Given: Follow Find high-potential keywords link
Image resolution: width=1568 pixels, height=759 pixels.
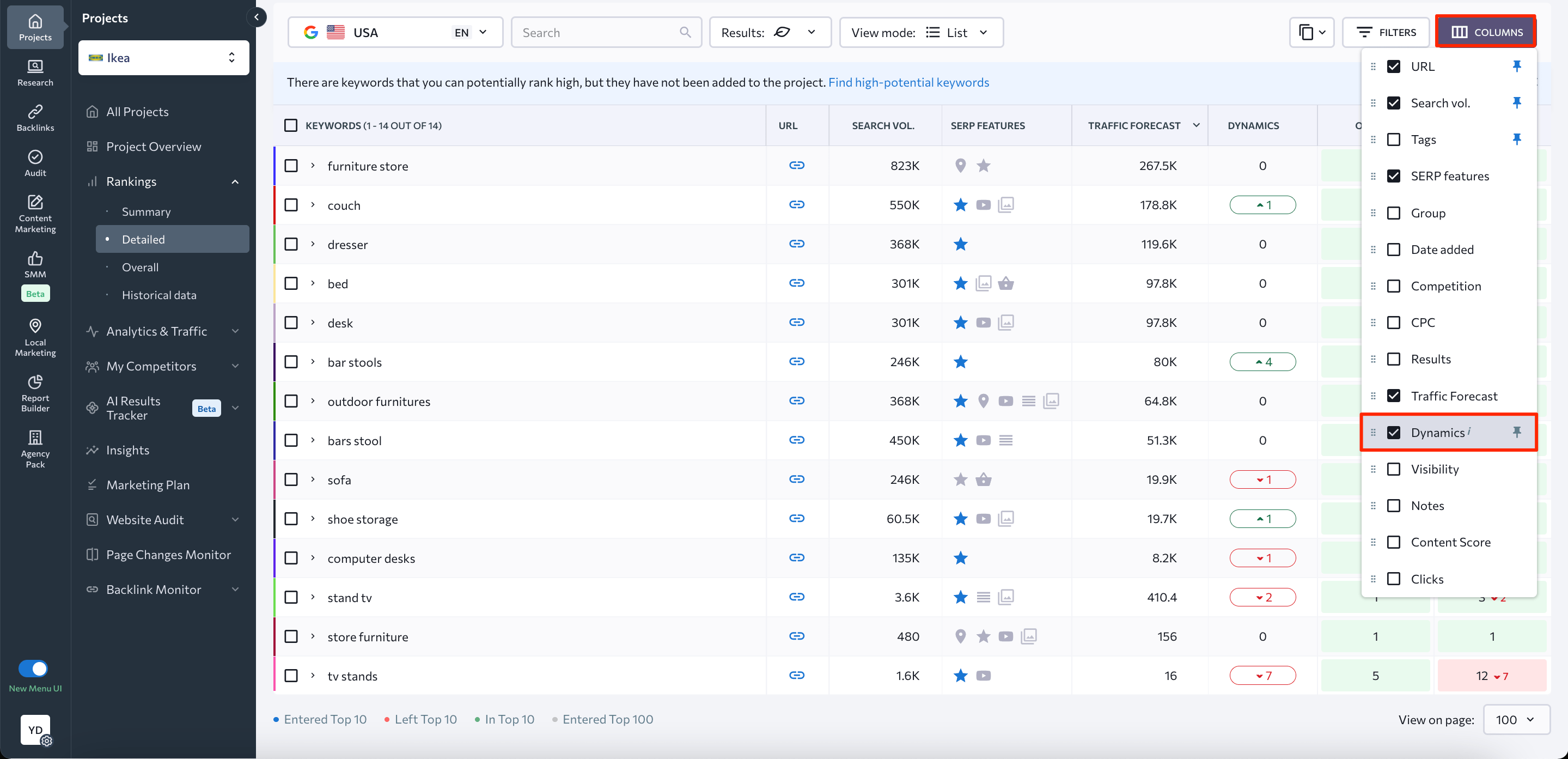Looking at the screenshot, I should click(908, 82).
